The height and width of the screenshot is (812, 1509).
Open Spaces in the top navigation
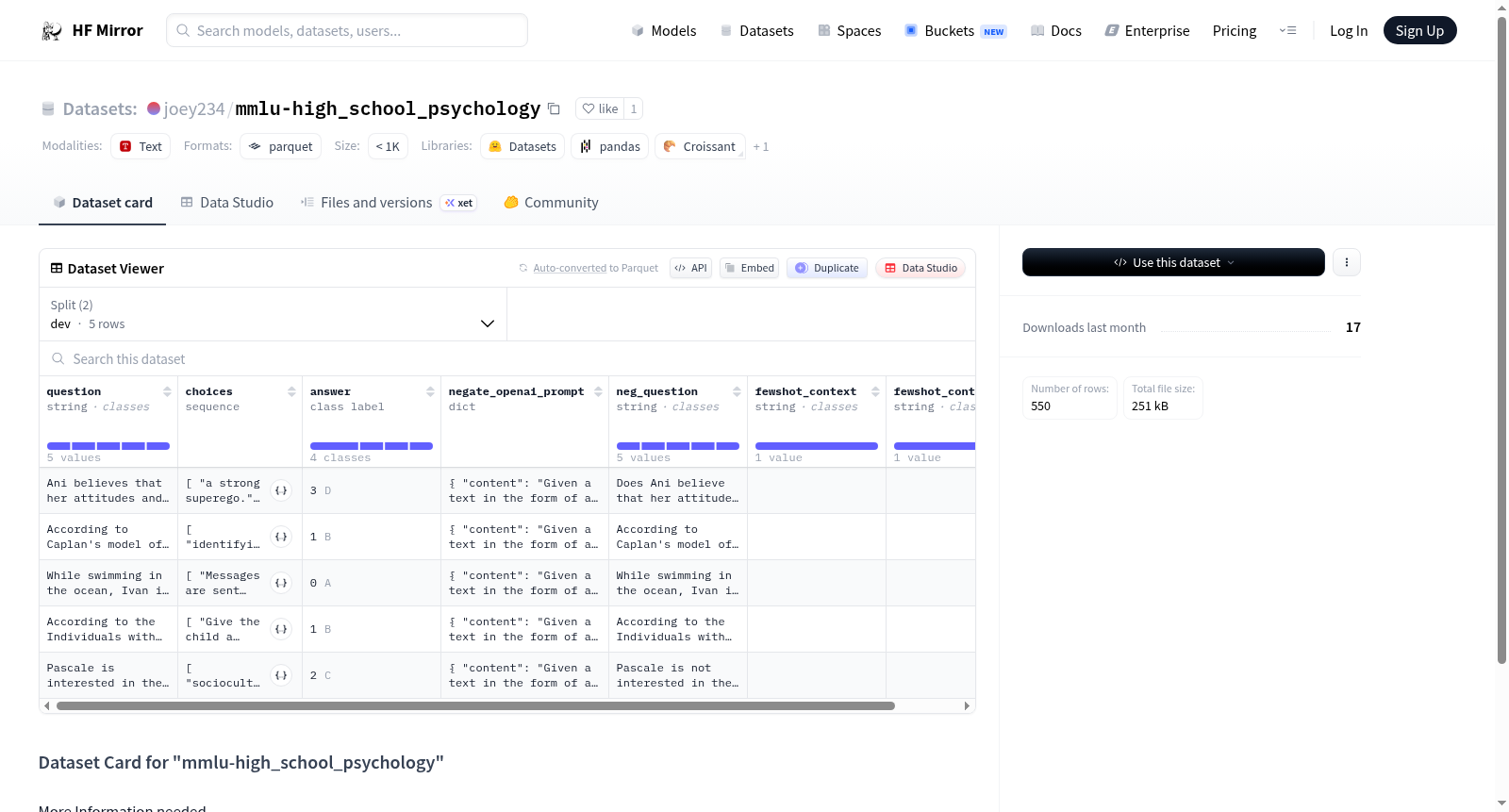[x=850, y=31]
